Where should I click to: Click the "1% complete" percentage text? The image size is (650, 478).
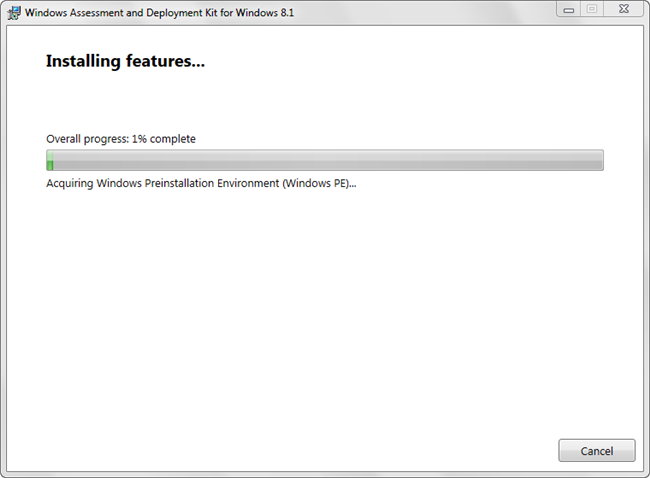click(x=164, y=139)
